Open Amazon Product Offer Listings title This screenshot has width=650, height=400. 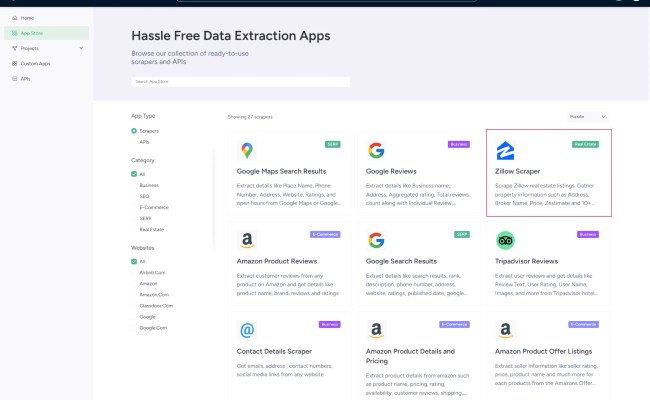click(543, 351)
